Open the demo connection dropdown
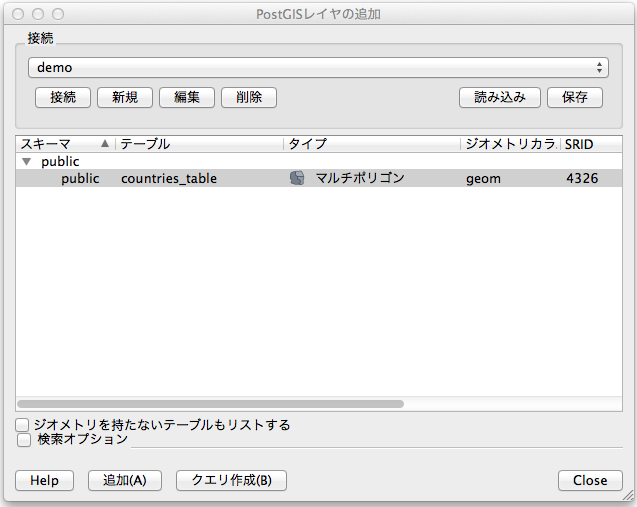This screenshot has width=637, height=507. [x=318, y=67]
